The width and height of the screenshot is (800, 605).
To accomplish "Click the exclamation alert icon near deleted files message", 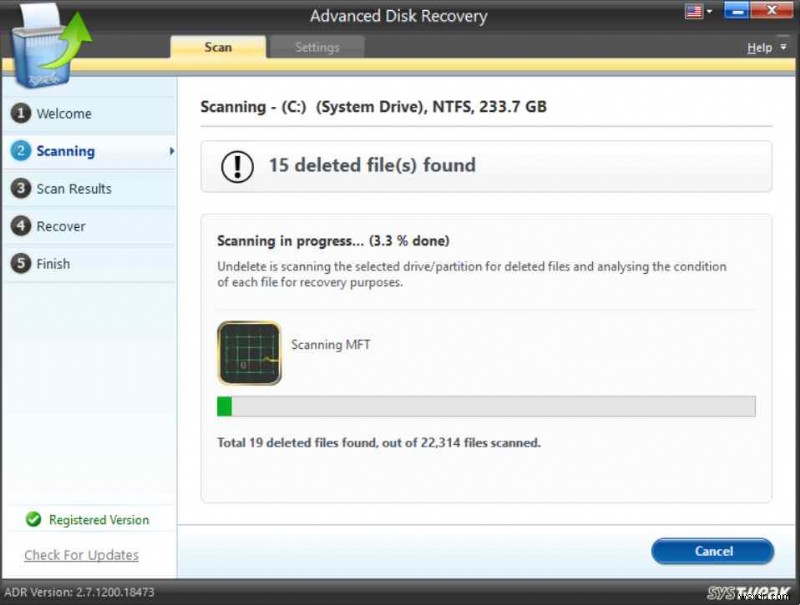I will click(237, 166).
